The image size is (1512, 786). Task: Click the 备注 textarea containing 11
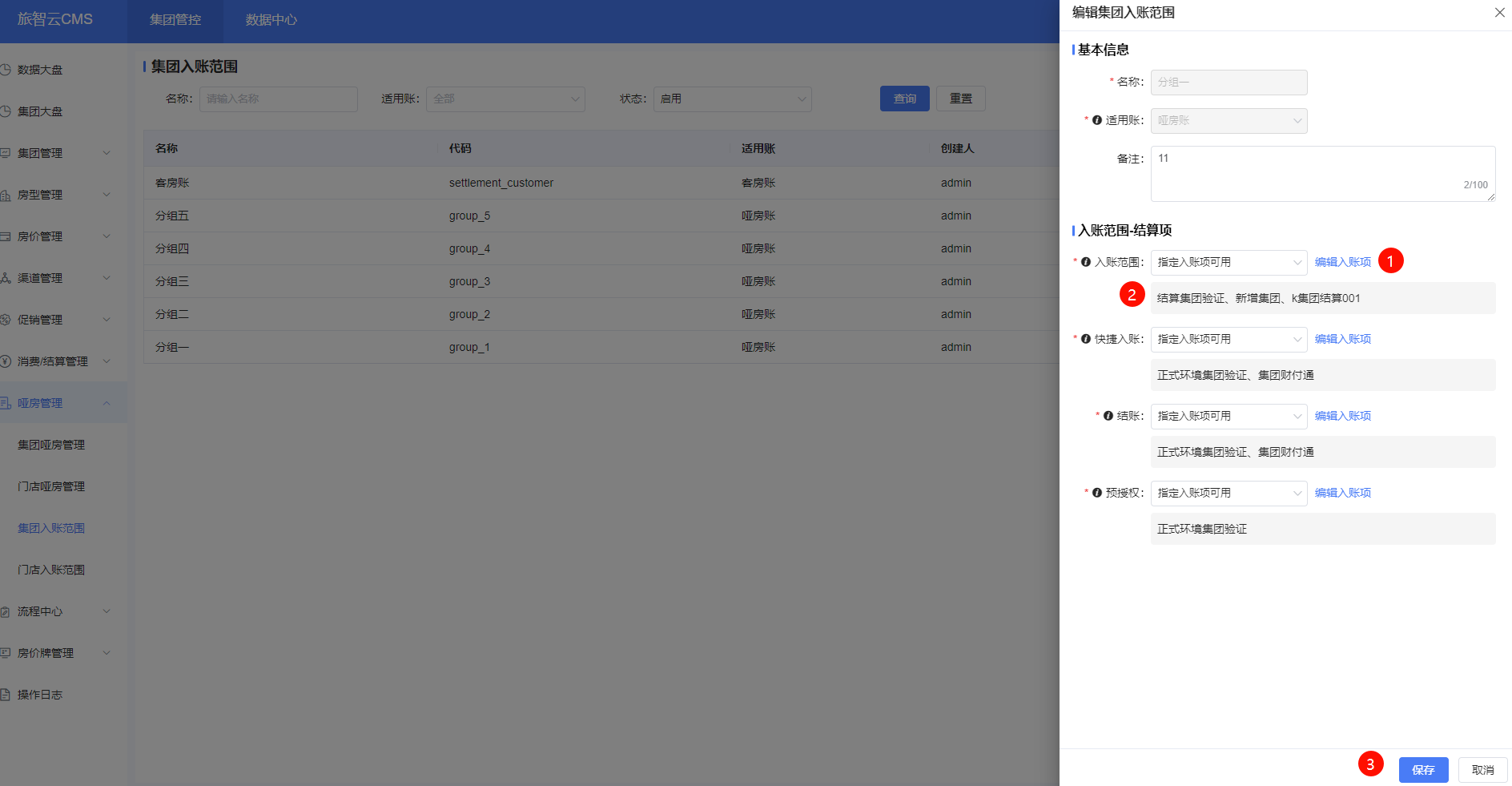[x=1323, y=174]
